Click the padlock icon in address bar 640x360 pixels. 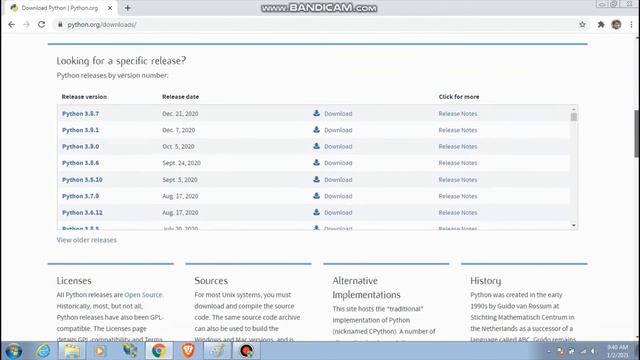click(60, 24)
